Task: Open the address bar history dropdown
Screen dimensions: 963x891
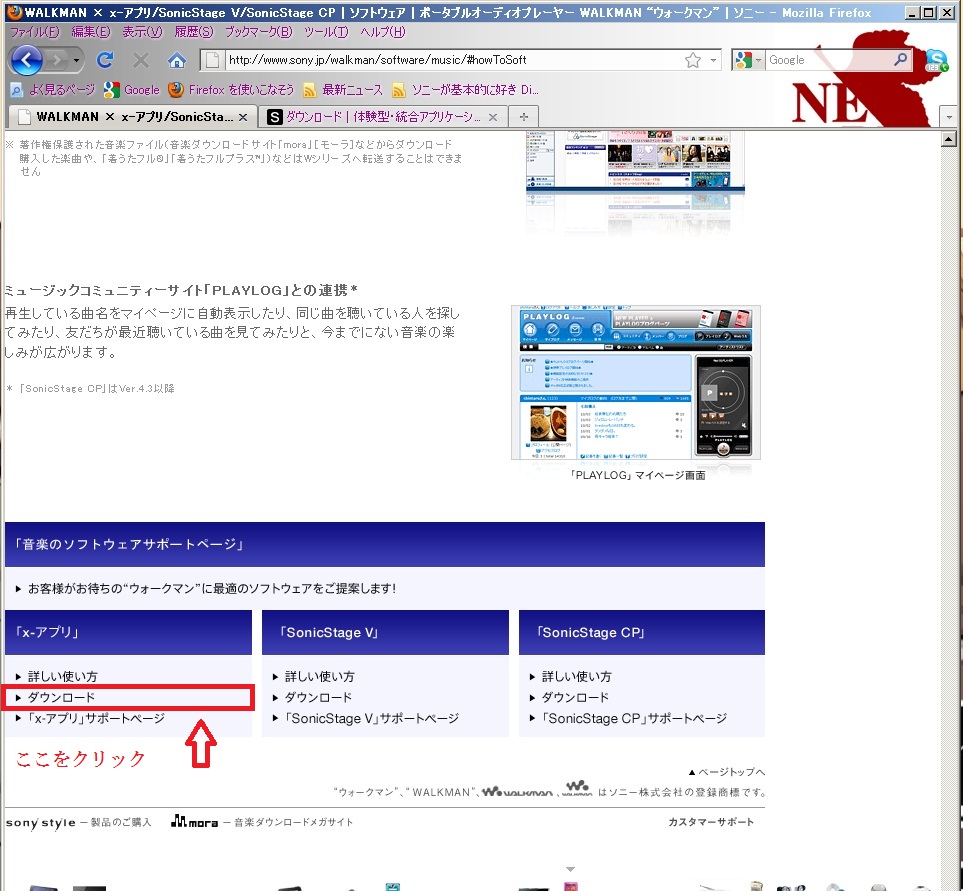Action: pos(713,60)
